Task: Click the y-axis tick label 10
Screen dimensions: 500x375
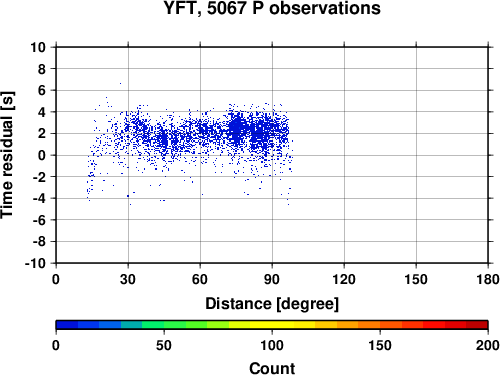Action: point(38,47)
